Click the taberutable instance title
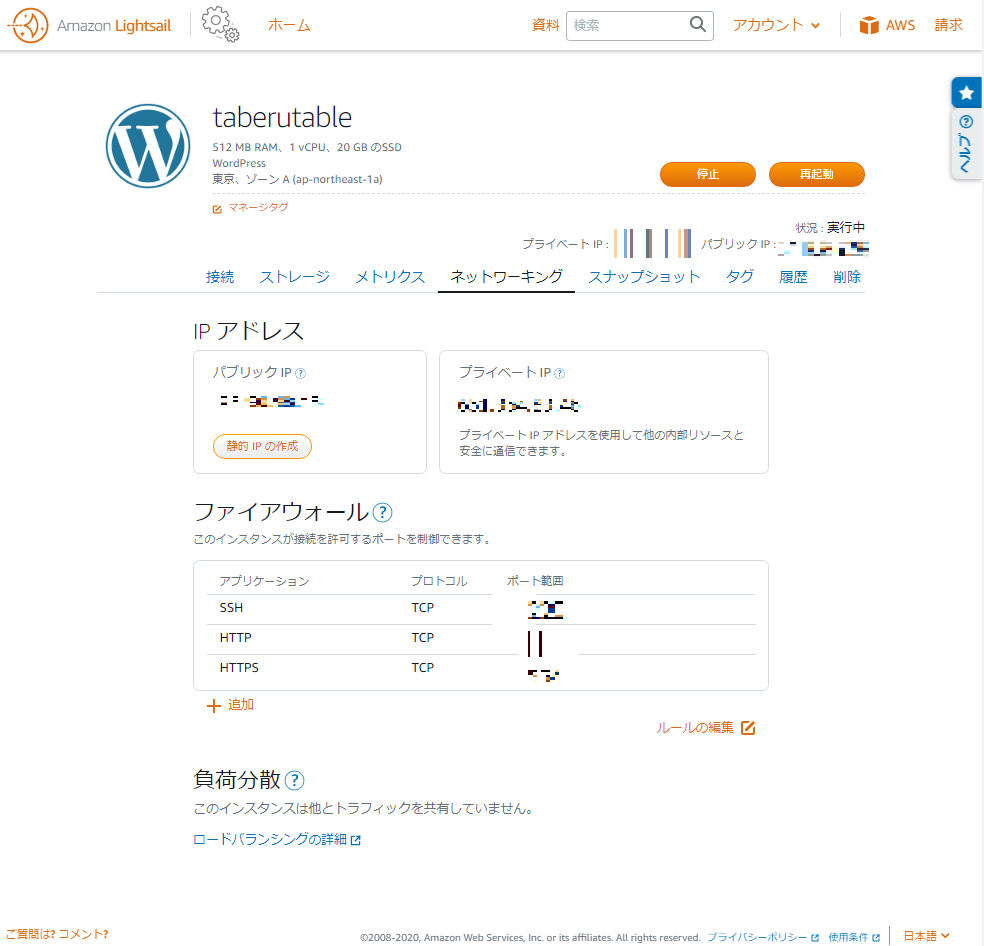The width and height of the screenshot is (984, 946). (282, 117)
